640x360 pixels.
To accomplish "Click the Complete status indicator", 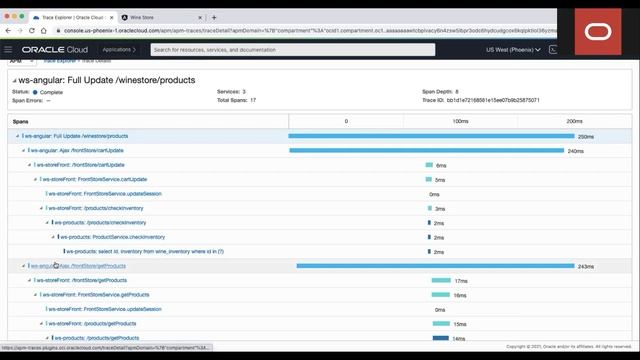I will click(48, 92).
